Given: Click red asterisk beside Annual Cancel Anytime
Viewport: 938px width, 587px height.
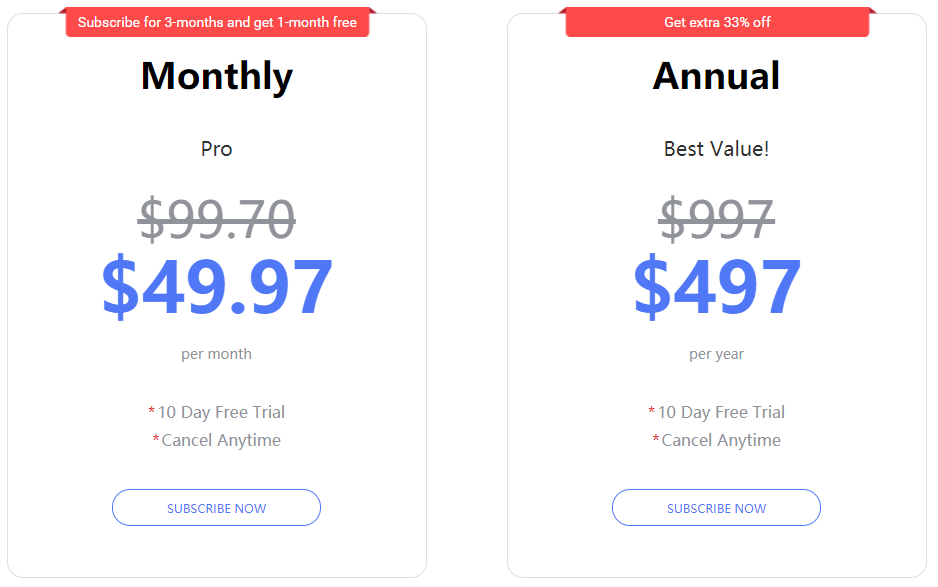Looking at the screenshot, I should tap(656, 438).
